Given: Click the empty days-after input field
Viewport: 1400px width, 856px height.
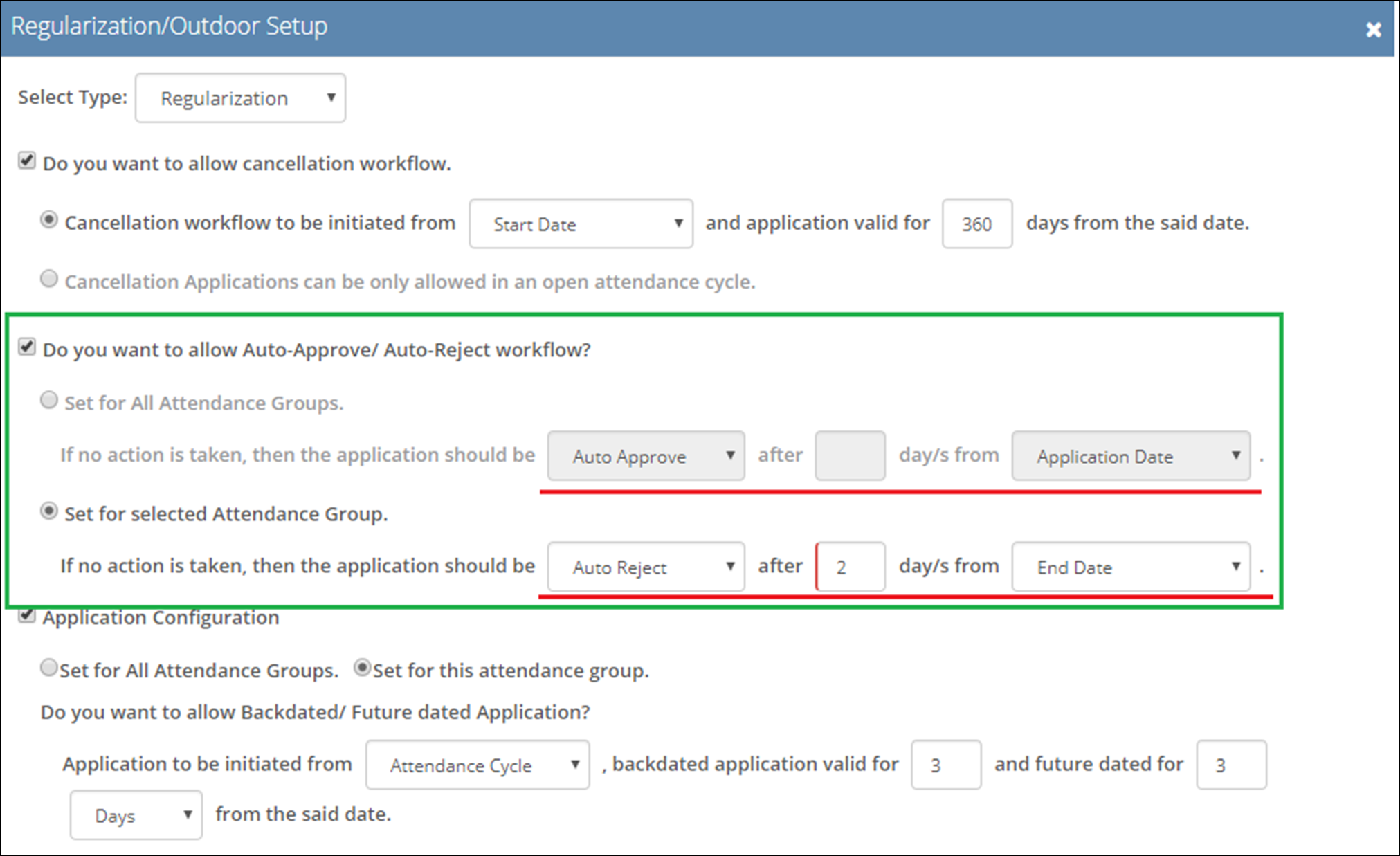Looking at the screenshot, I should point(850,457).
